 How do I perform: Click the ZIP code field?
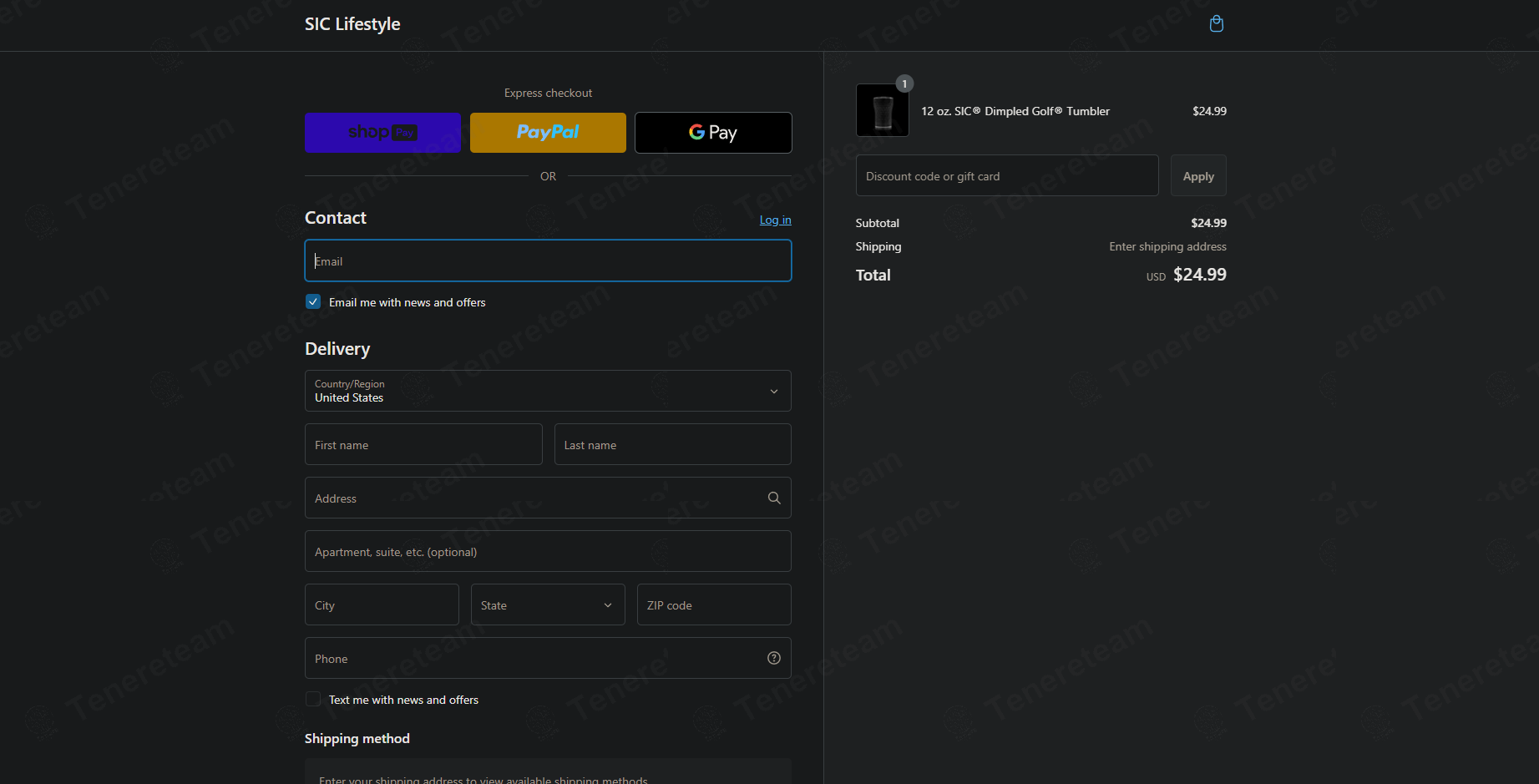pos(714,604)
